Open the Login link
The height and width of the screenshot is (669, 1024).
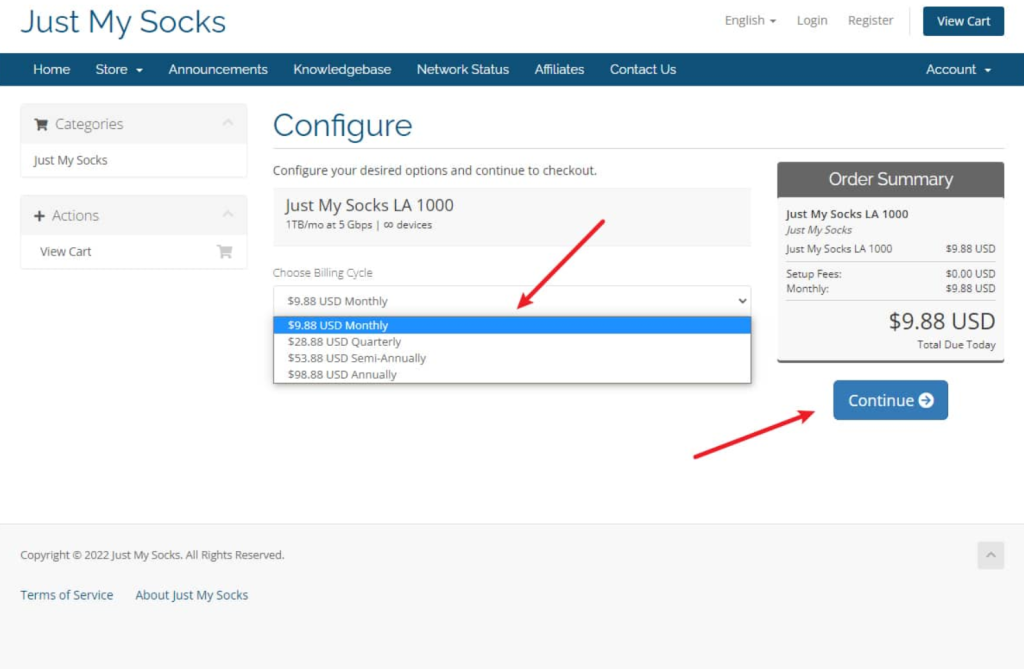point(812,21)
